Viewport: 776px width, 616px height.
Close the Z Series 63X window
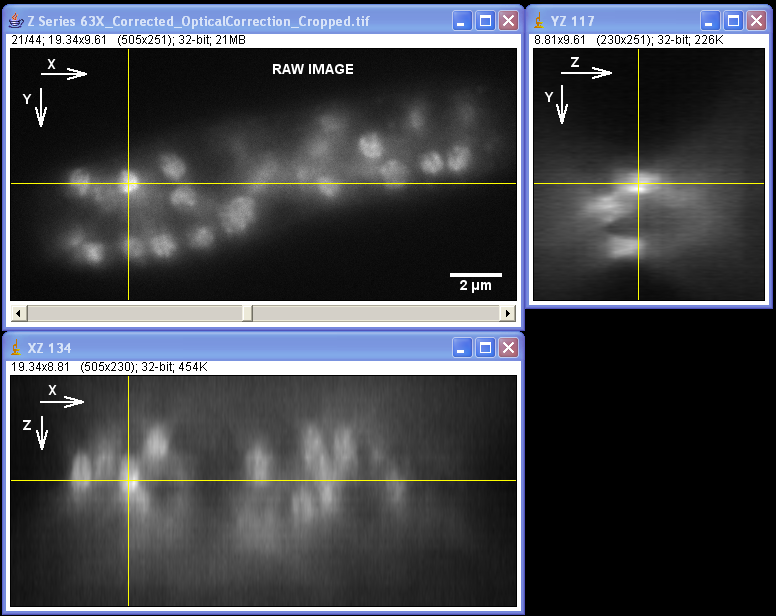[508, 21]
